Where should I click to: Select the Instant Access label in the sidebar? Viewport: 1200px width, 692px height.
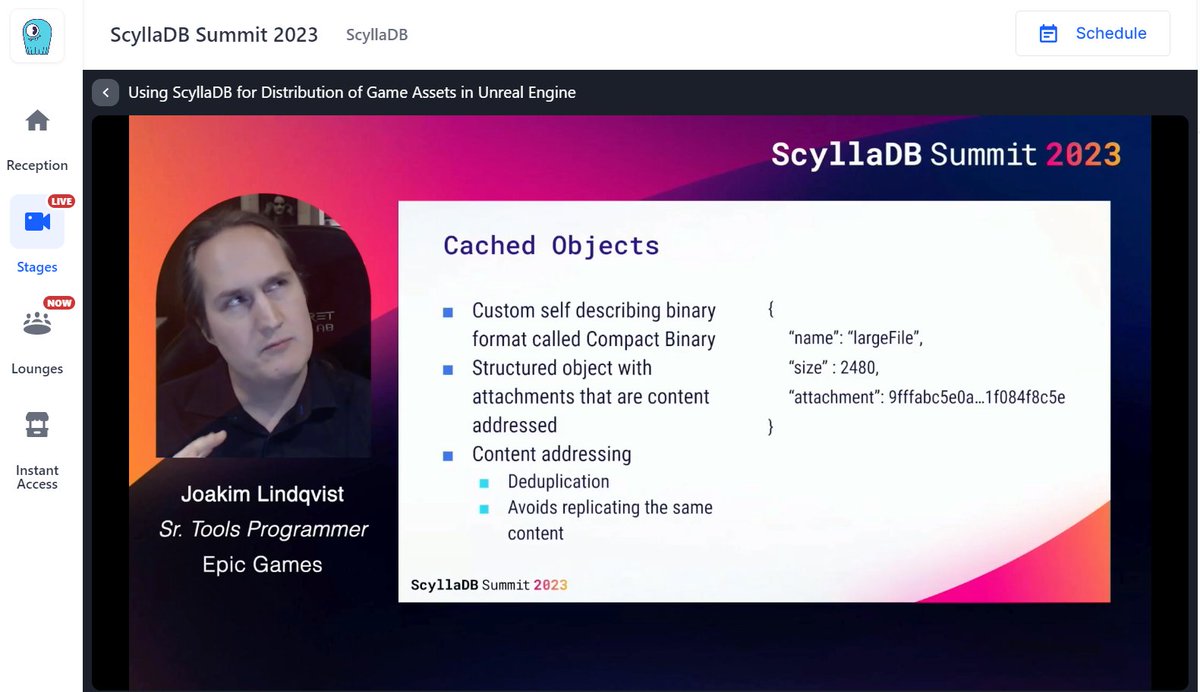pos(37,477)
